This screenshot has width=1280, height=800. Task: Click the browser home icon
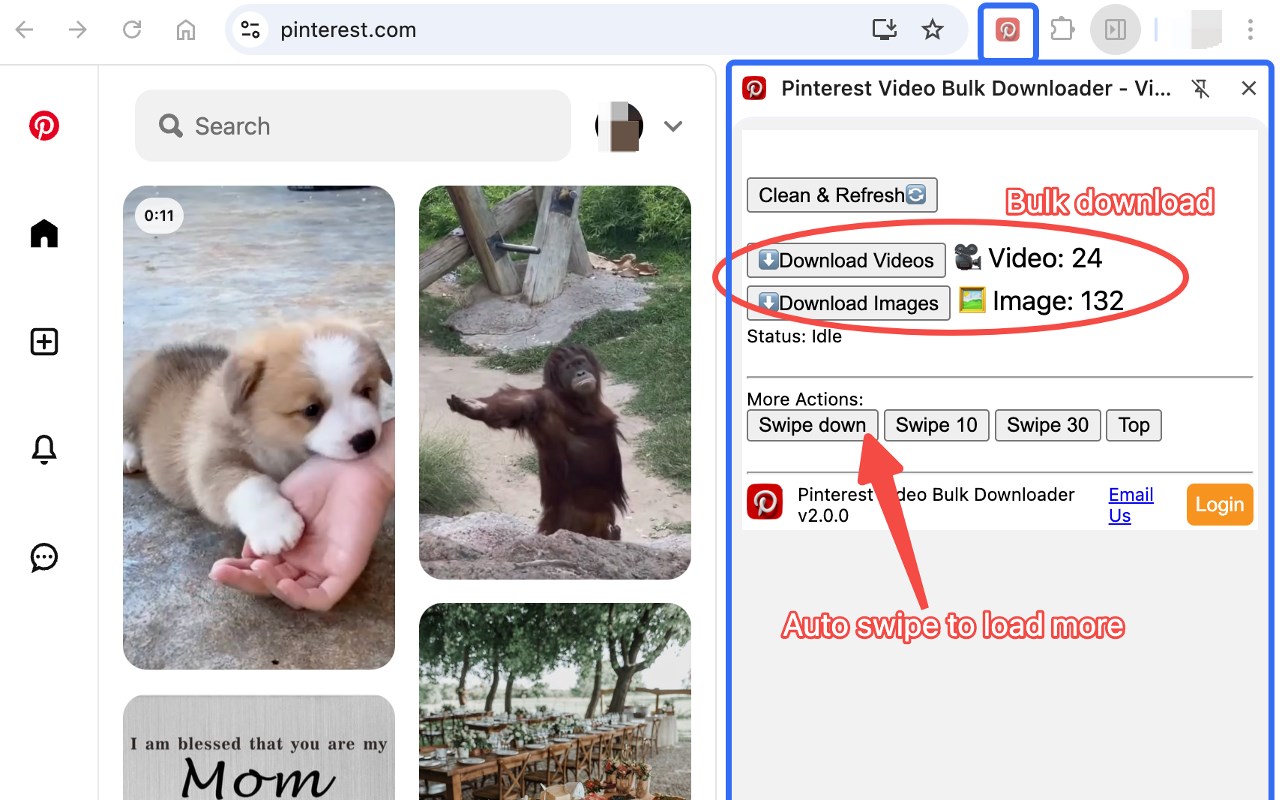(186, 30)
